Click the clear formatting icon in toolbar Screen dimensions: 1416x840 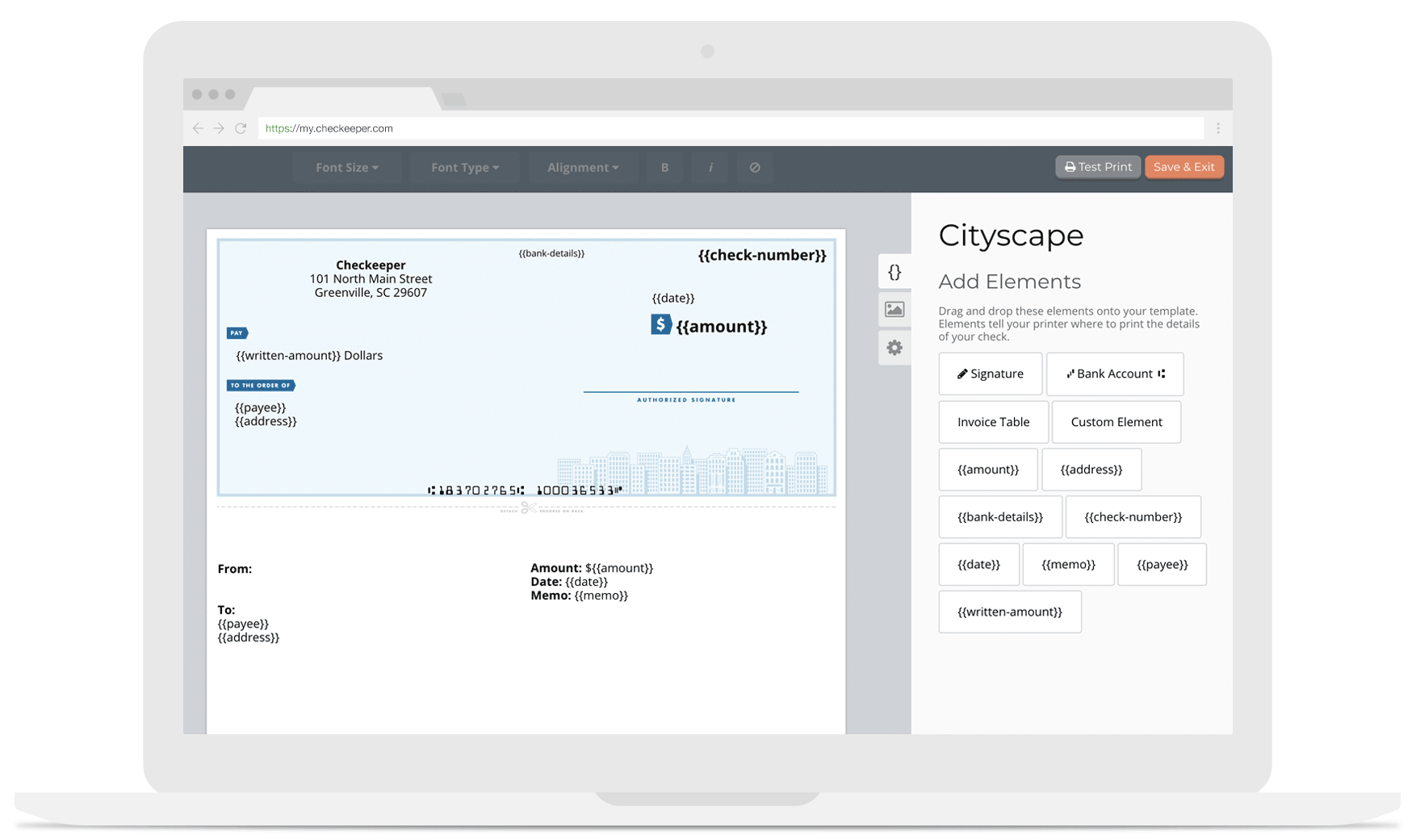(754, 168)
